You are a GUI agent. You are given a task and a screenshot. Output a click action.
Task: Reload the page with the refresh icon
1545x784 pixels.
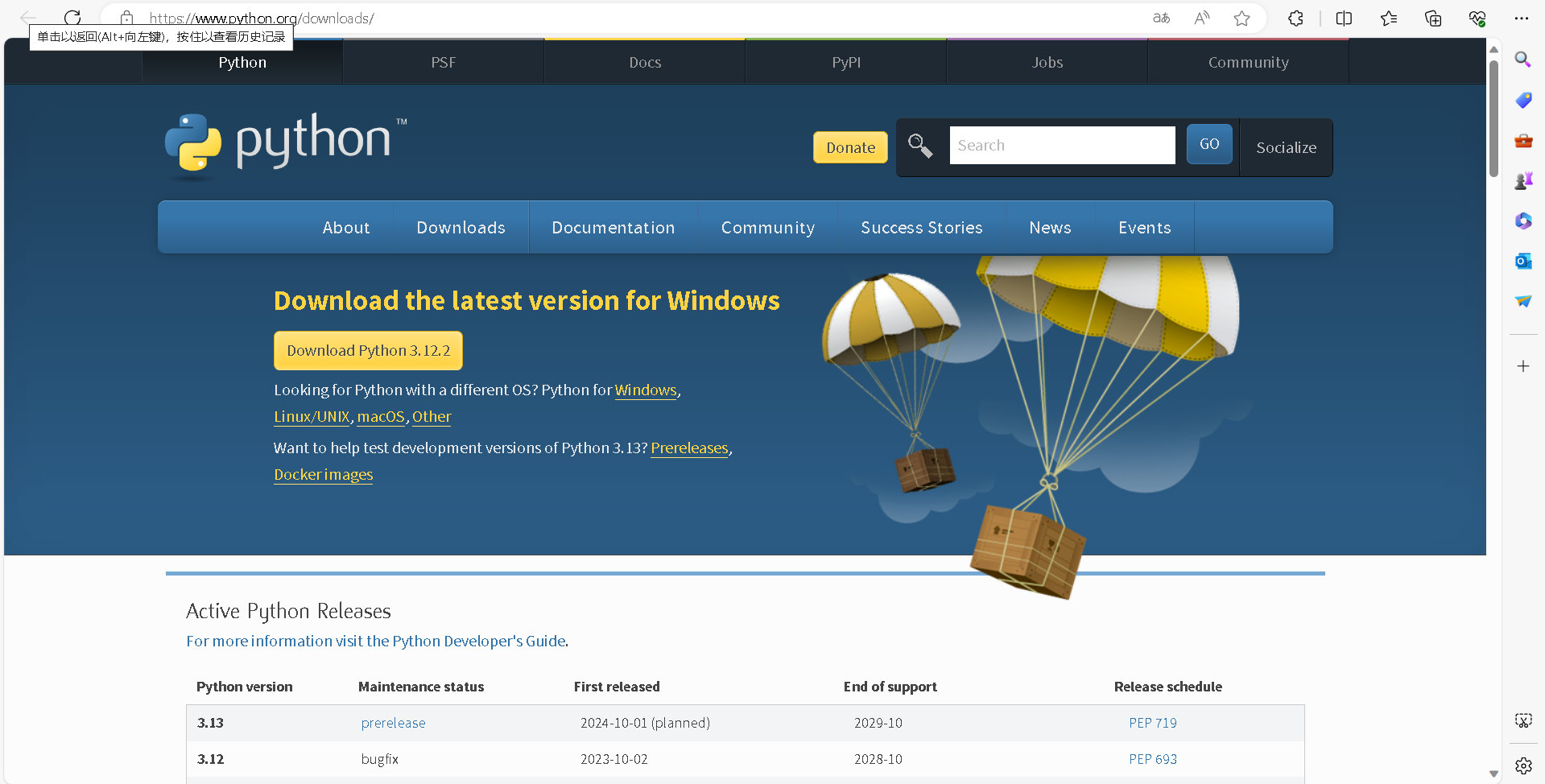[x=72, y=18]
